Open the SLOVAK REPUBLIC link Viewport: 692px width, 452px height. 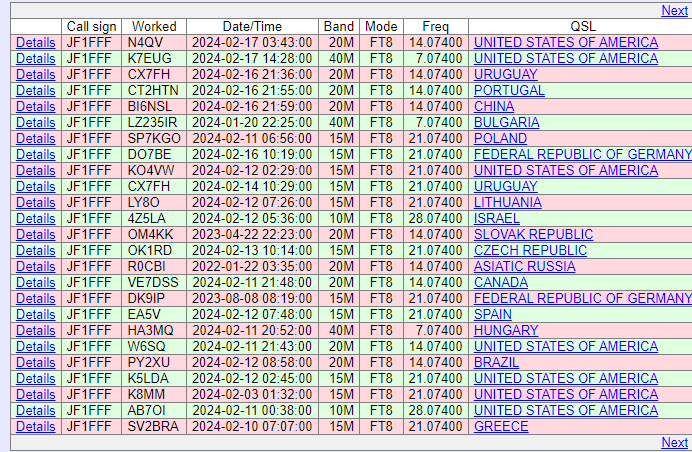(533, 234)
